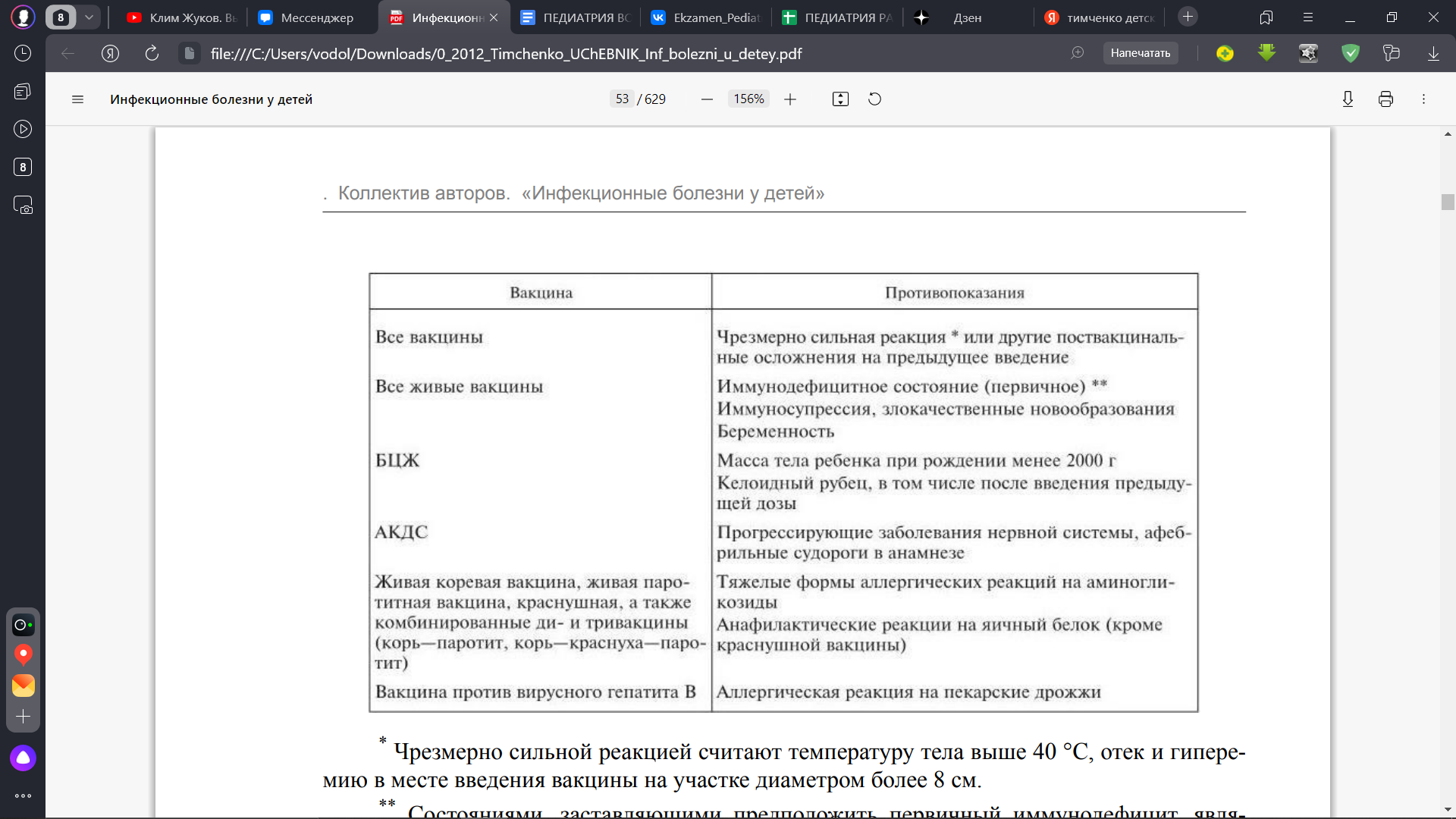Open sidebar more options dots
The height and width of the screenshot is (819, 1456).
tap(23, 795)
